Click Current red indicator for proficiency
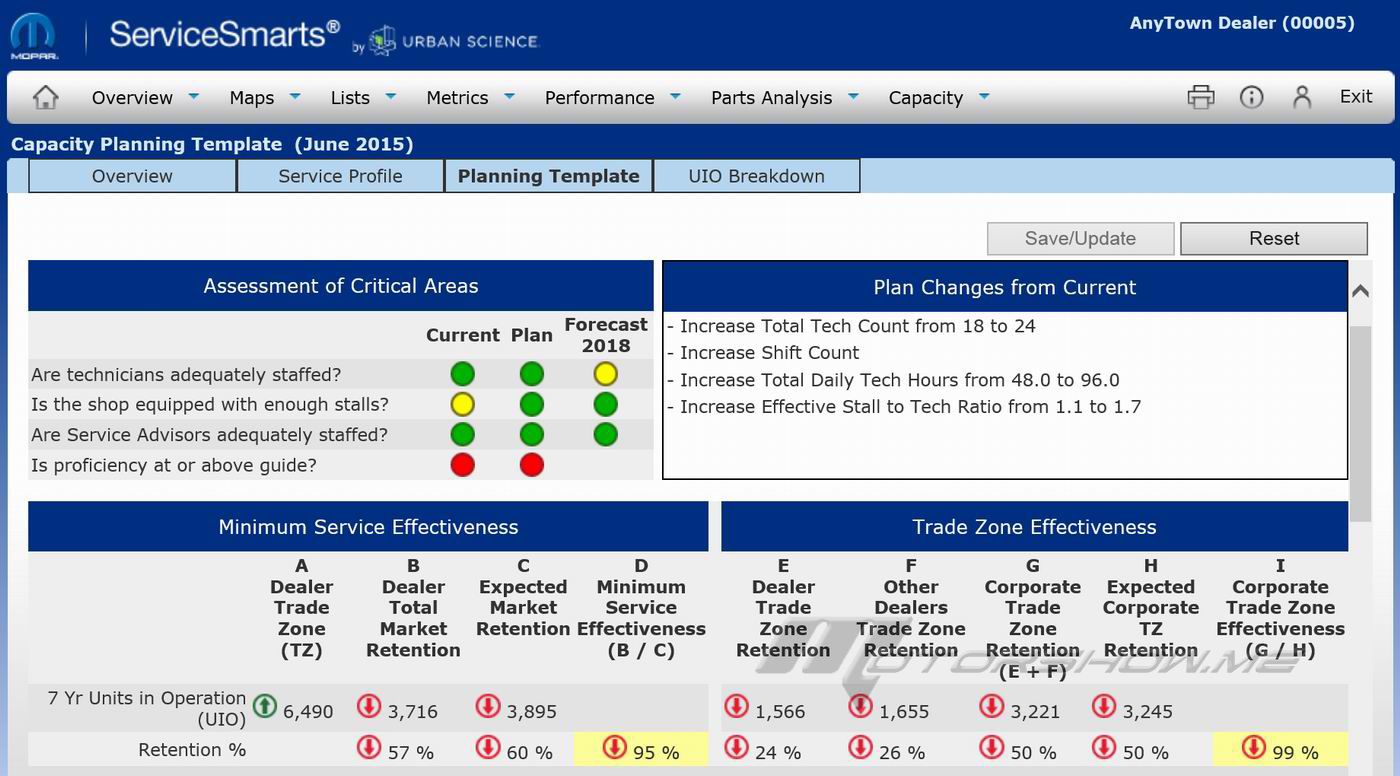Screen dimensions: 1400x776 (x=462, y=464)
